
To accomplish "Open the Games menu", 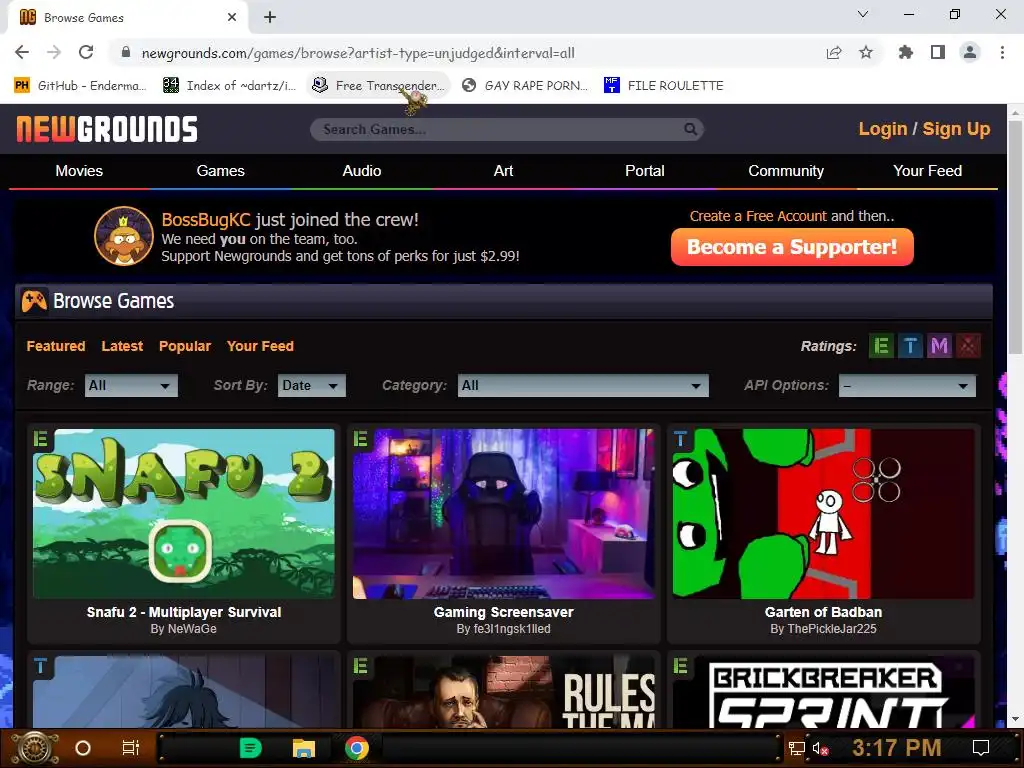I will [x=221, y=171].
